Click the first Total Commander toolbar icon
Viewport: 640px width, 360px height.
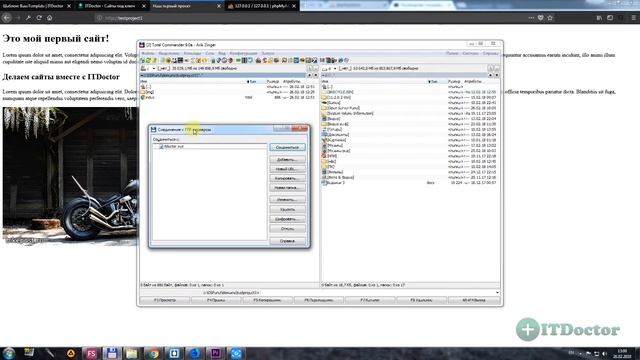(143, 60)
